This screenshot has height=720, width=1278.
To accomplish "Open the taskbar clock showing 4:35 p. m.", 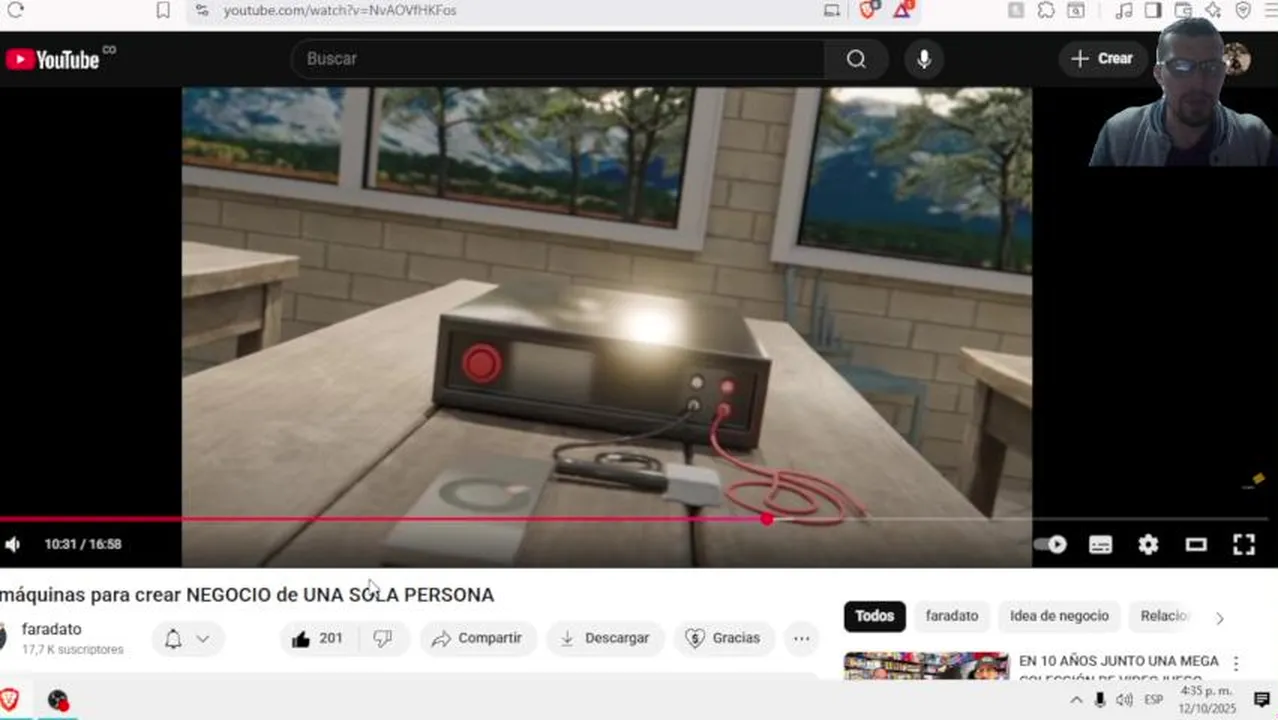I will pos(1208,700).
